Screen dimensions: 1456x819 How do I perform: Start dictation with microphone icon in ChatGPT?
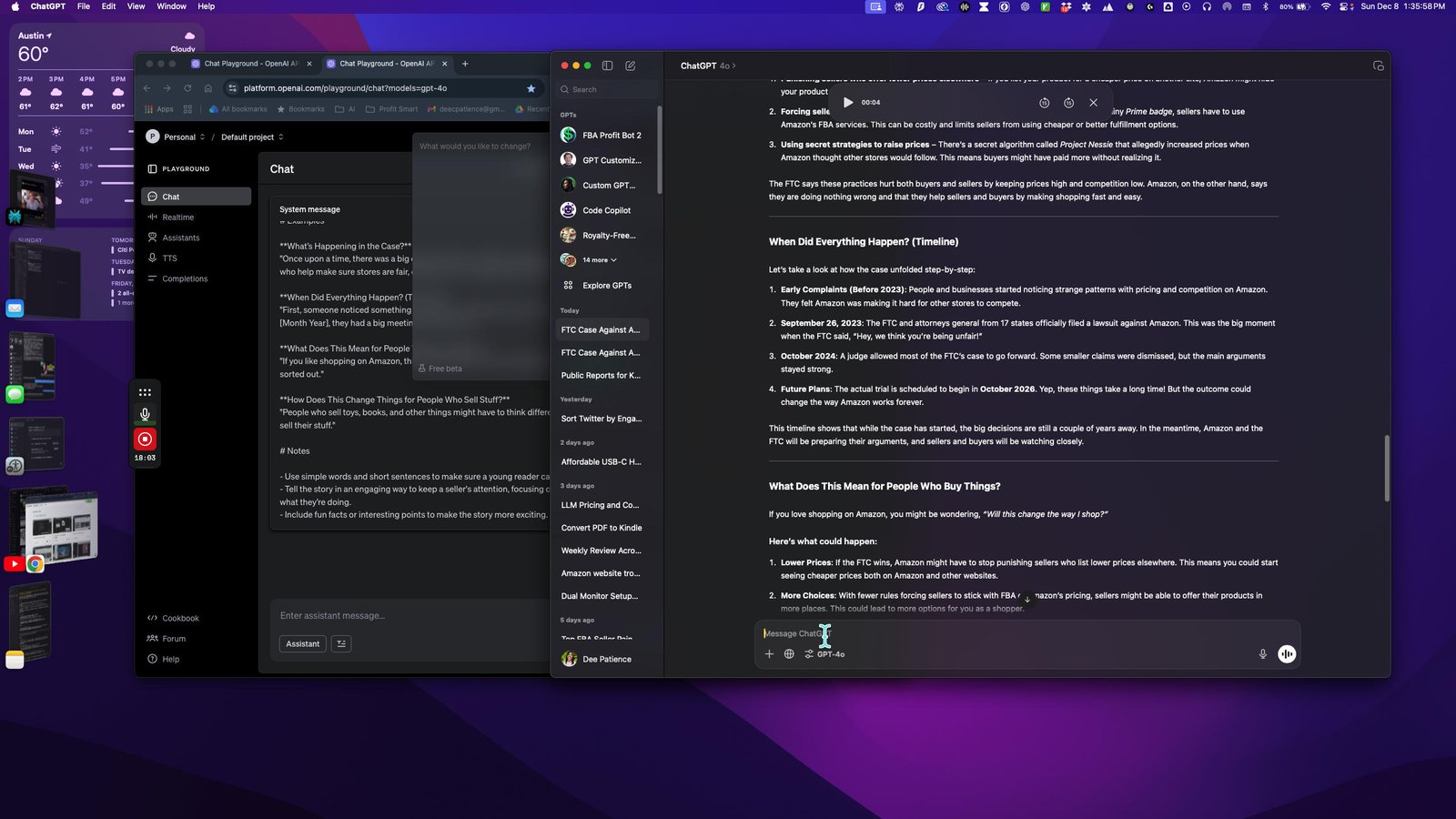(x=1262, y=653)
